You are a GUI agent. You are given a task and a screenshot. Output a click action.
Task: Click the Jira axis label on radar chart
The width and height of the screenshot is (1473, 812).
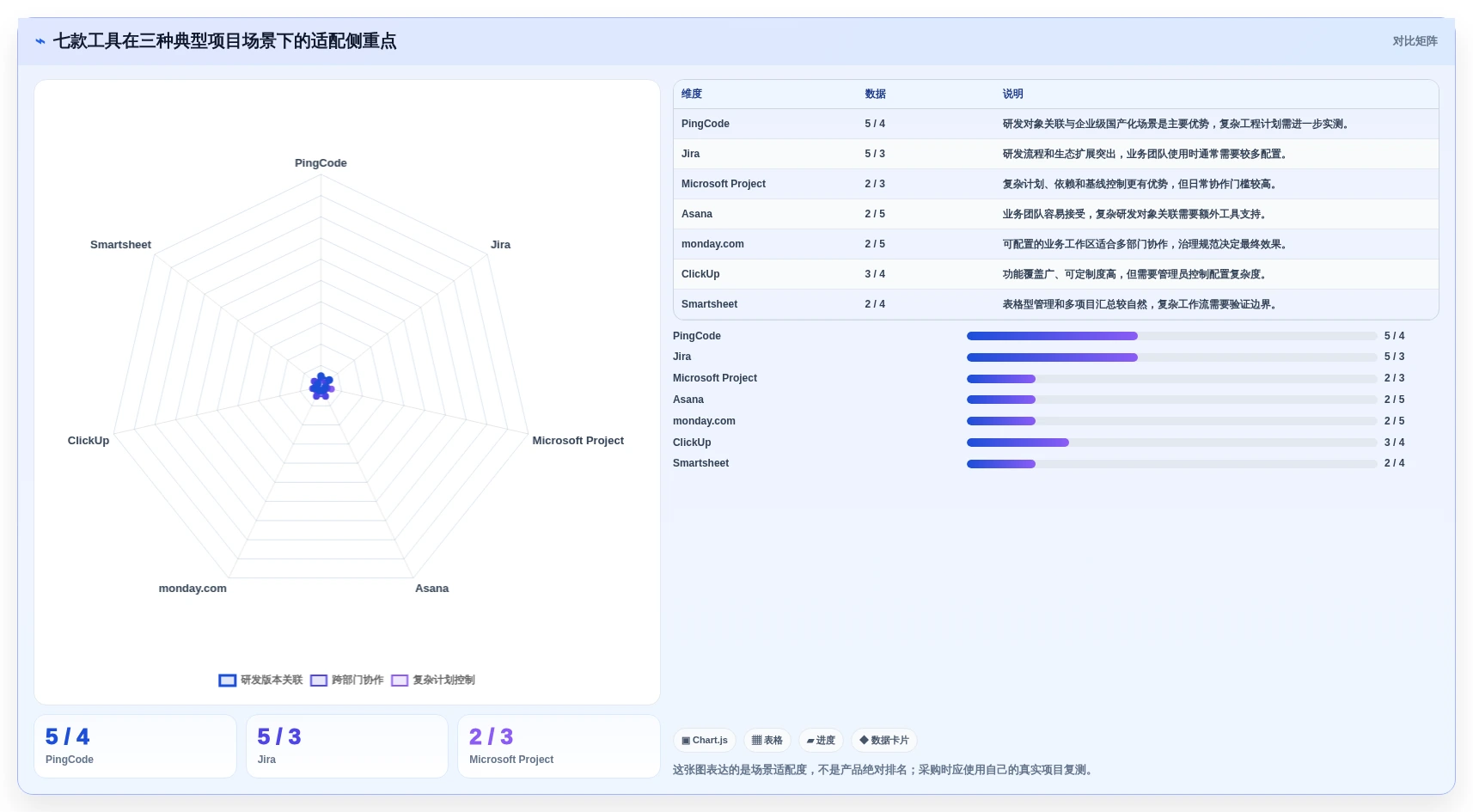pyautogui.click(x=500, y=245)
